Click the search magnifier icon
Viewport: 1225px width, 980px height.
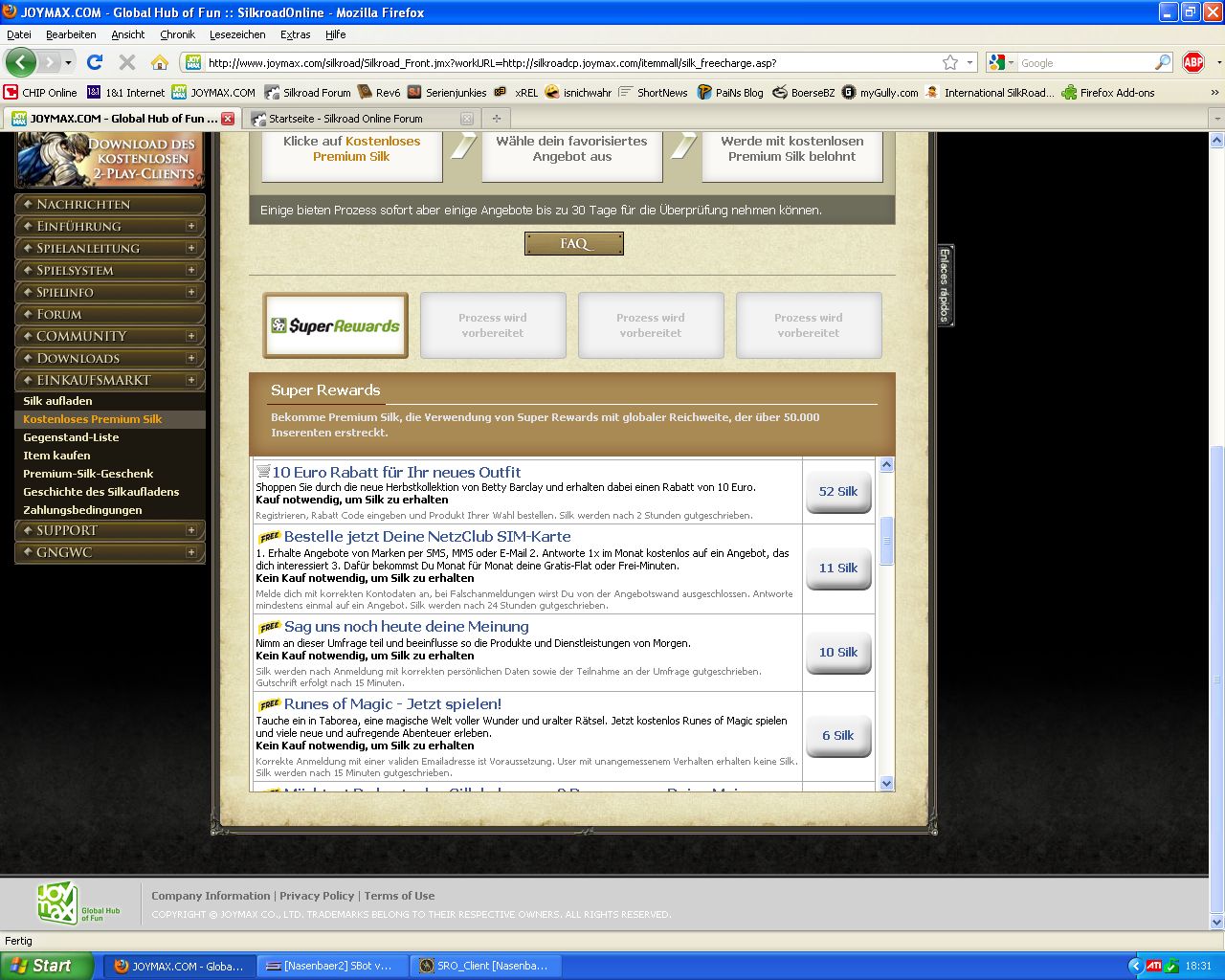tap(1163, 62)
